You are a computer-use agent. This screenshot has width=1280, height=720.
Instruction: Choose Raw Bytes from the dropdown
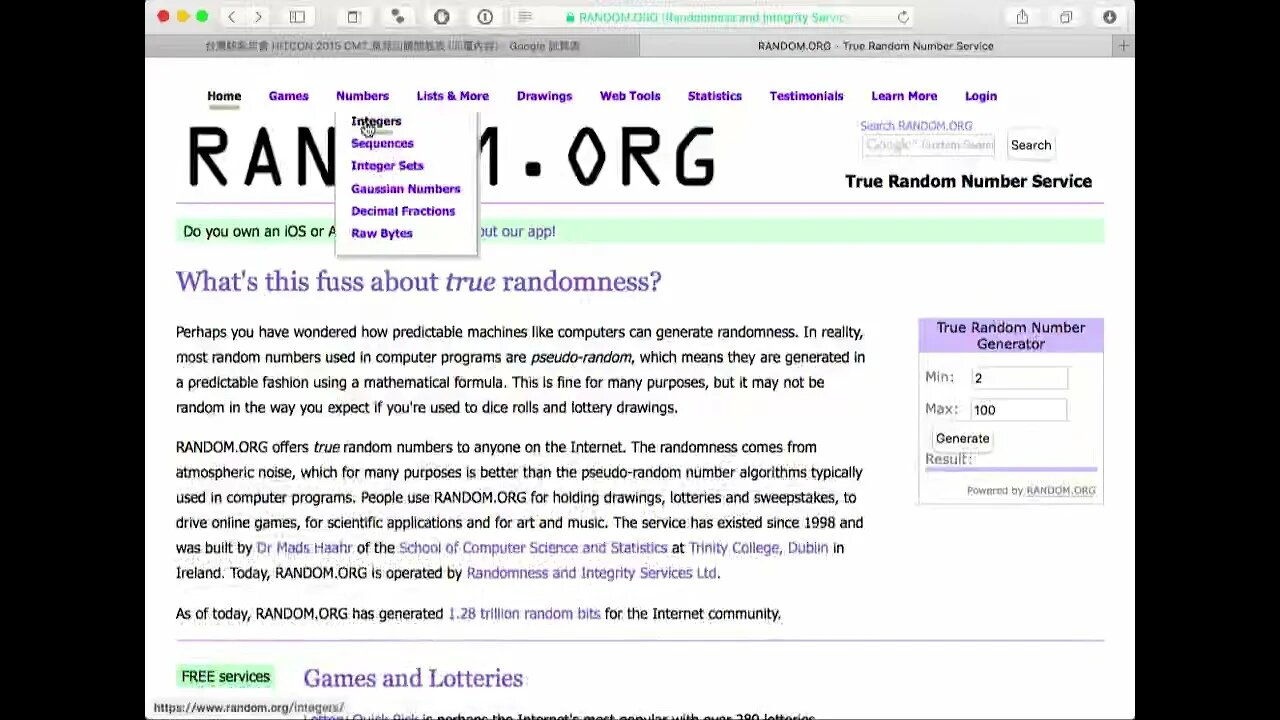pos(381,233)
